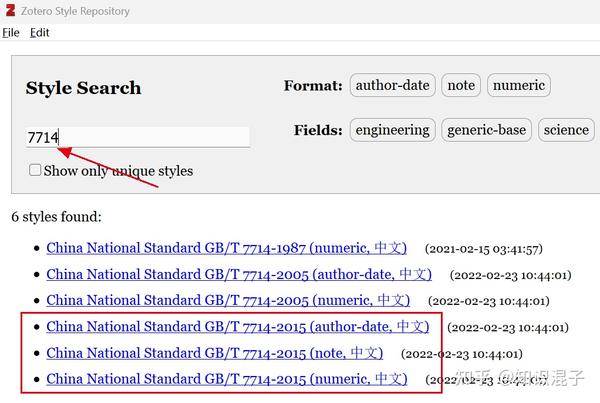Open the File menu
Screen dimensions: 600x403
coord(11,32)
